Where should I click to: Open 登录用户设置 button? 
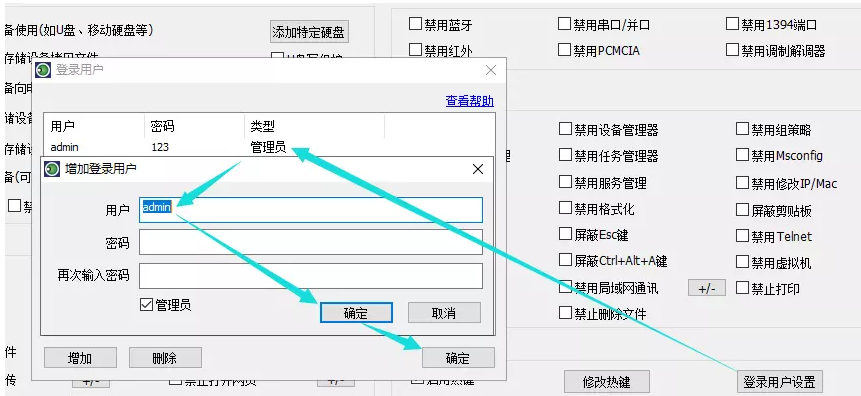779,381
